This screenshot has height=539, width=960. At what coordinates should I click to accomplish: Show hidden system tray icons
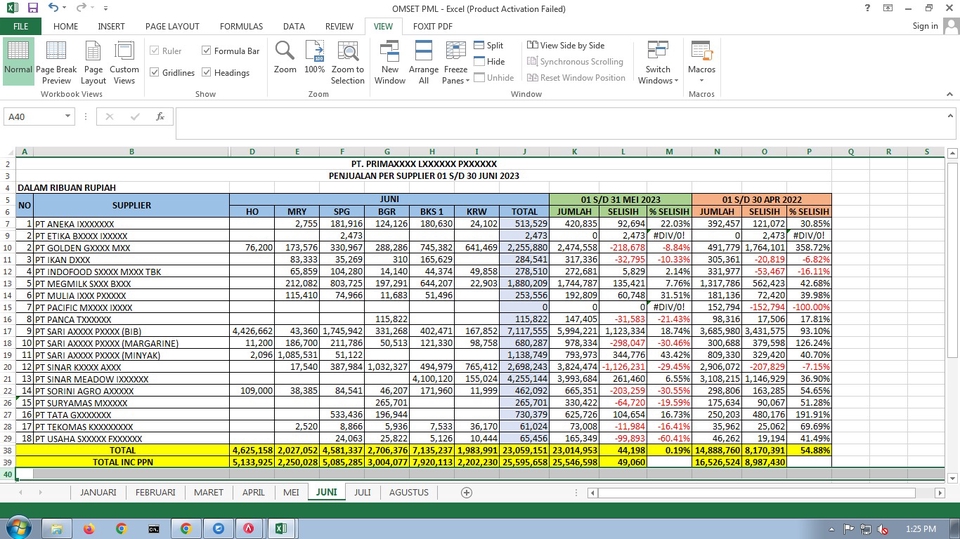831,529
